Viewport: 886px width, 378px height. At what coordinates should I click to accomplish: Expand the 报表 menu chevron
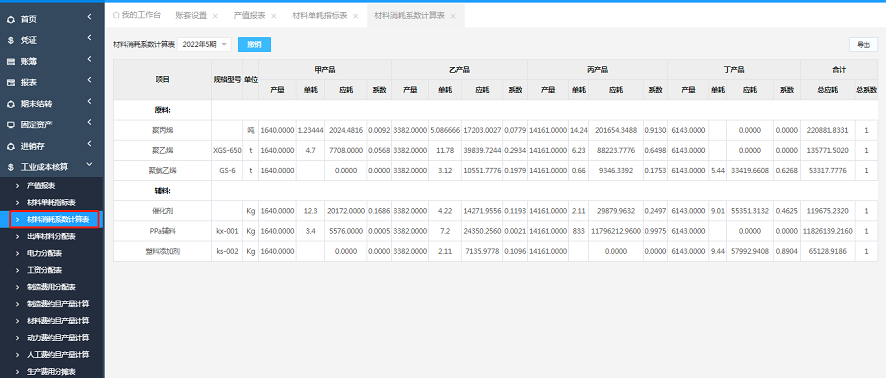[x=89, y=80]
